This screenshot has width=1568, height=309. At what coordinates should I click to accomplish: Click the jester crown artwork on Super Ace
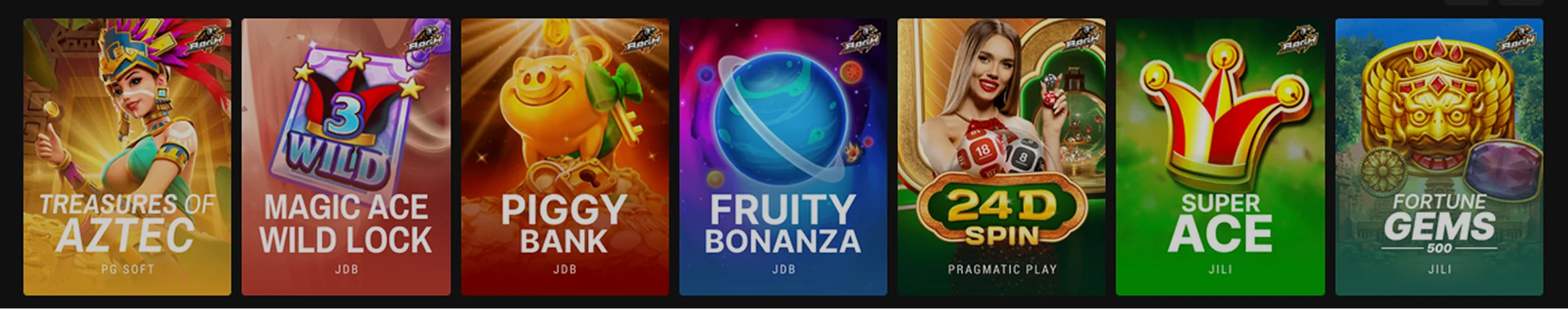pyautogui.click(x=1224, y=118)
